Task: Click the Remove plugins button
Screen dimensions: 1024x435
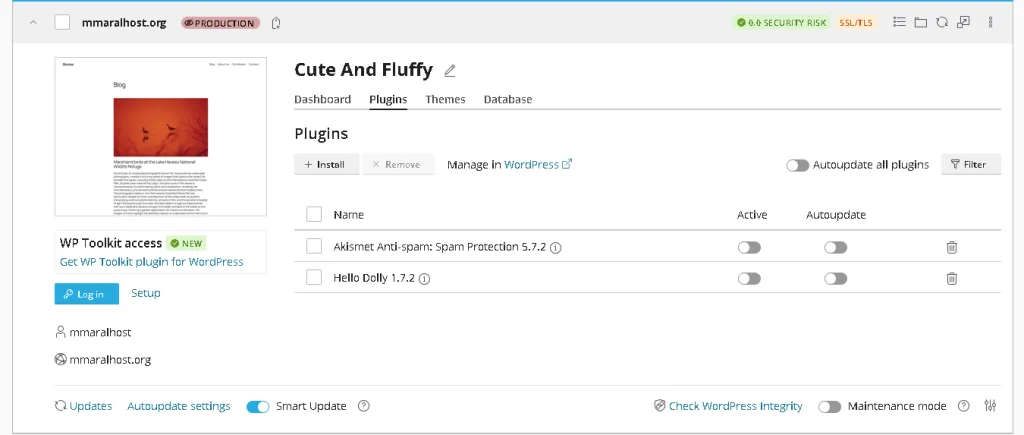Action: [398, 165]
